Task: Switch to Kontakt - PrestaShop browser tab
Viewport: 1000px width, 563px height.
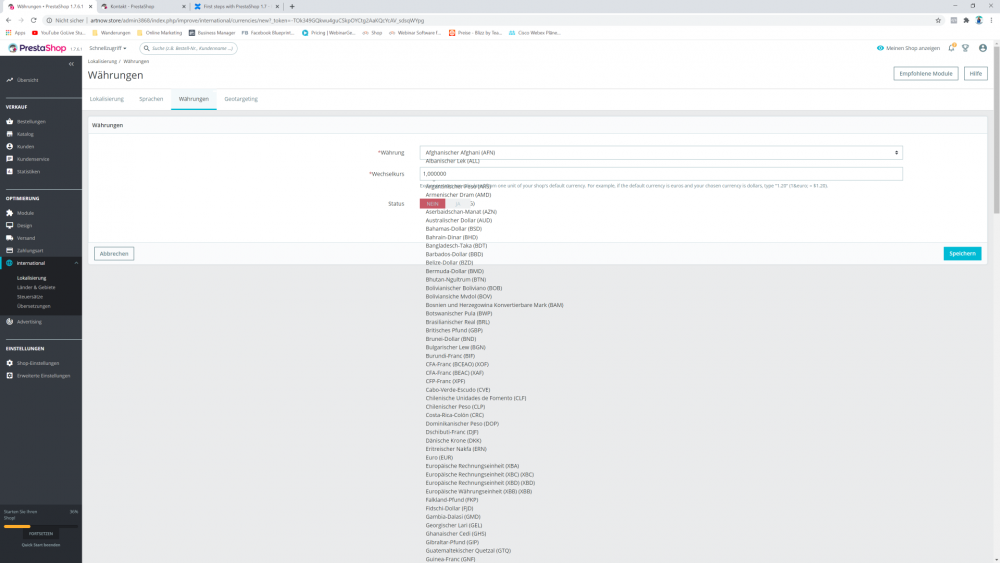Action: [x=142, y=6]
